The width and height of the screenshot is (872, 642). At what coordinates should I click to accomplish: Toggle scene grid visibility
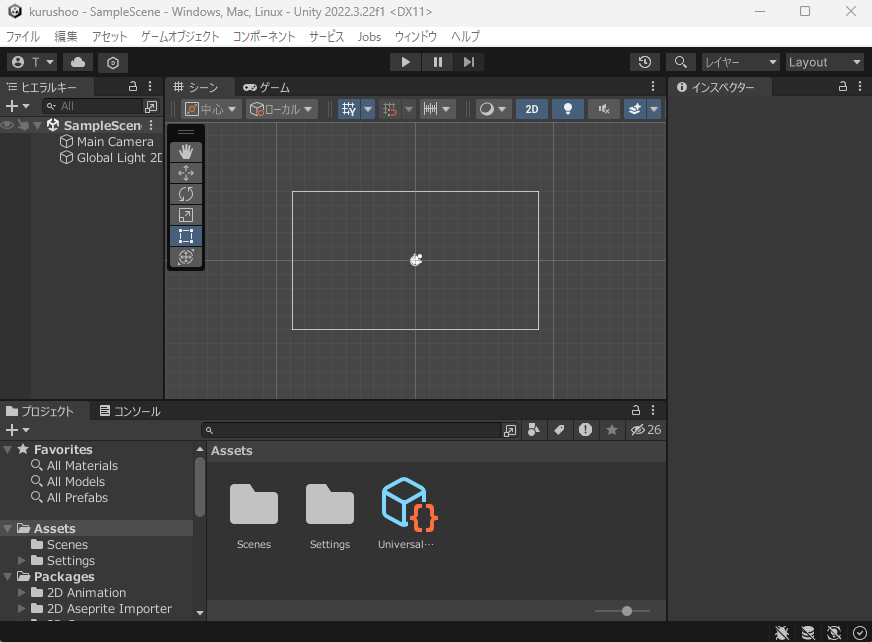click(349, 109)
